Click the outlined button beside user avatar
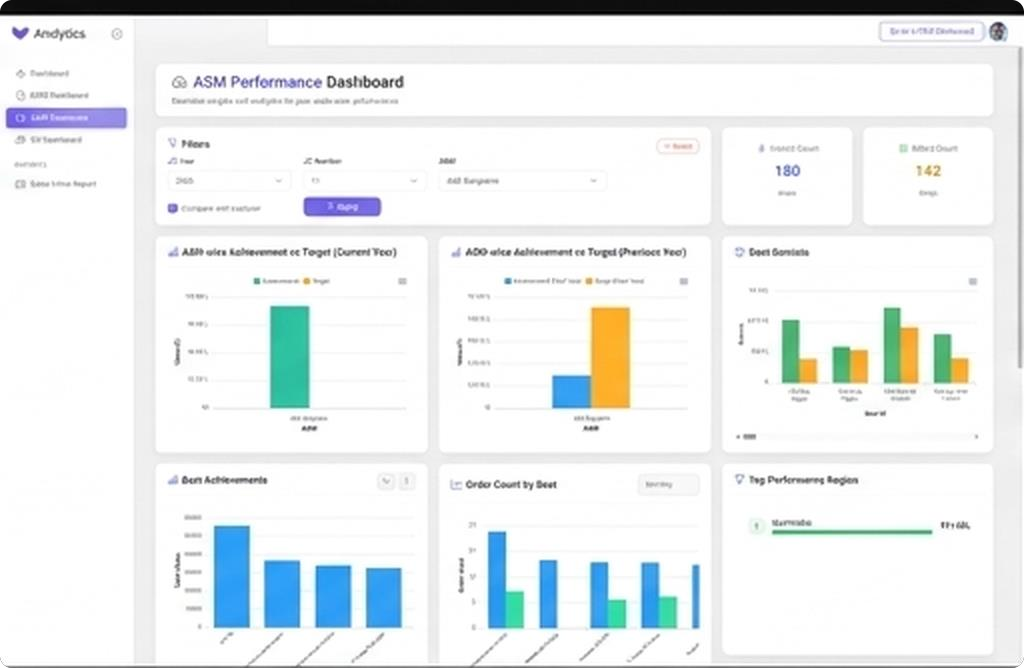 click(931, 31)
